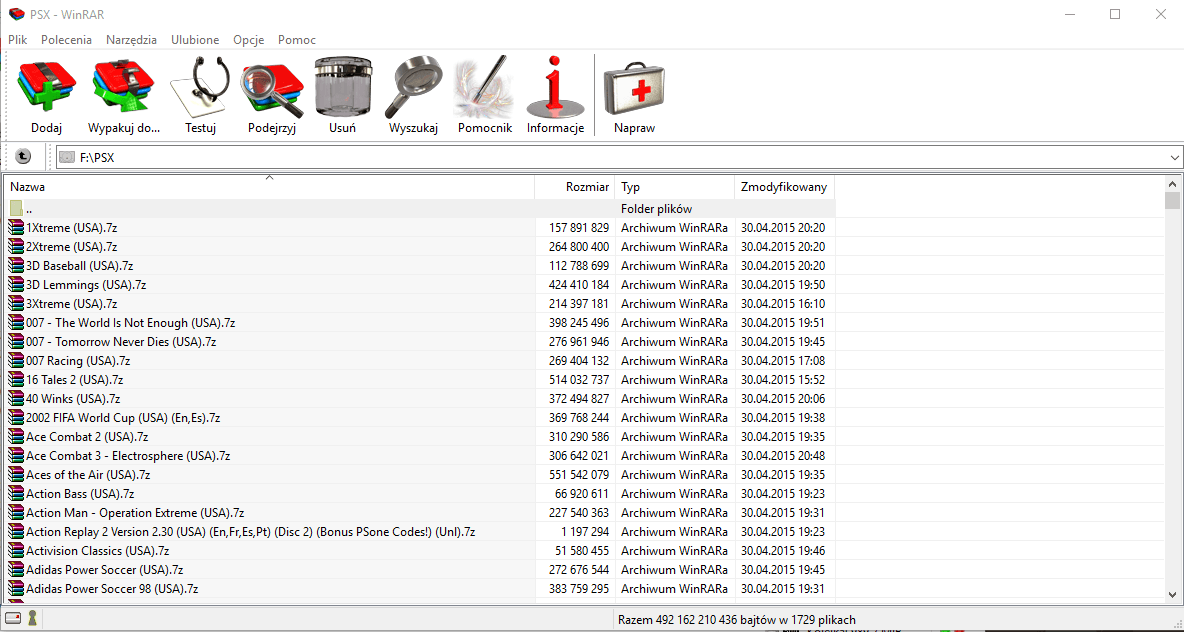Screen dimensions: 1184x632
Task: Open the Opcje menu
Action: [248, 40]
